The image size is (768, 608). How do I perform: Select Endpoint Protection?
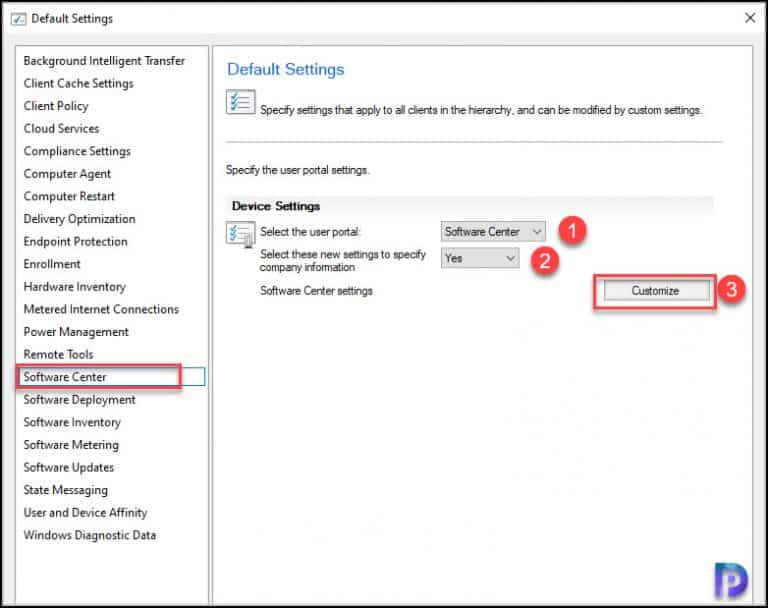[x=75, y=242]
